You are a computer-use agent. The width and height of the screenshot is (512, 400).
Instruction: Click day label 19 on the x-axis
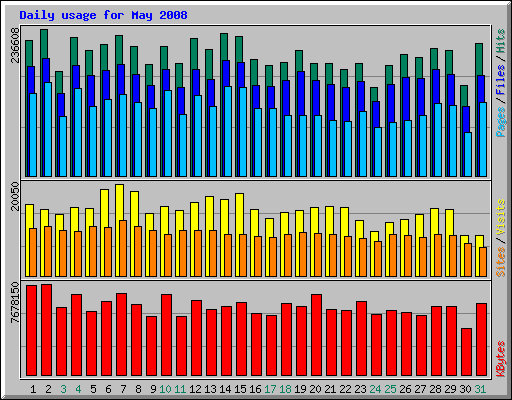point(300,389)
